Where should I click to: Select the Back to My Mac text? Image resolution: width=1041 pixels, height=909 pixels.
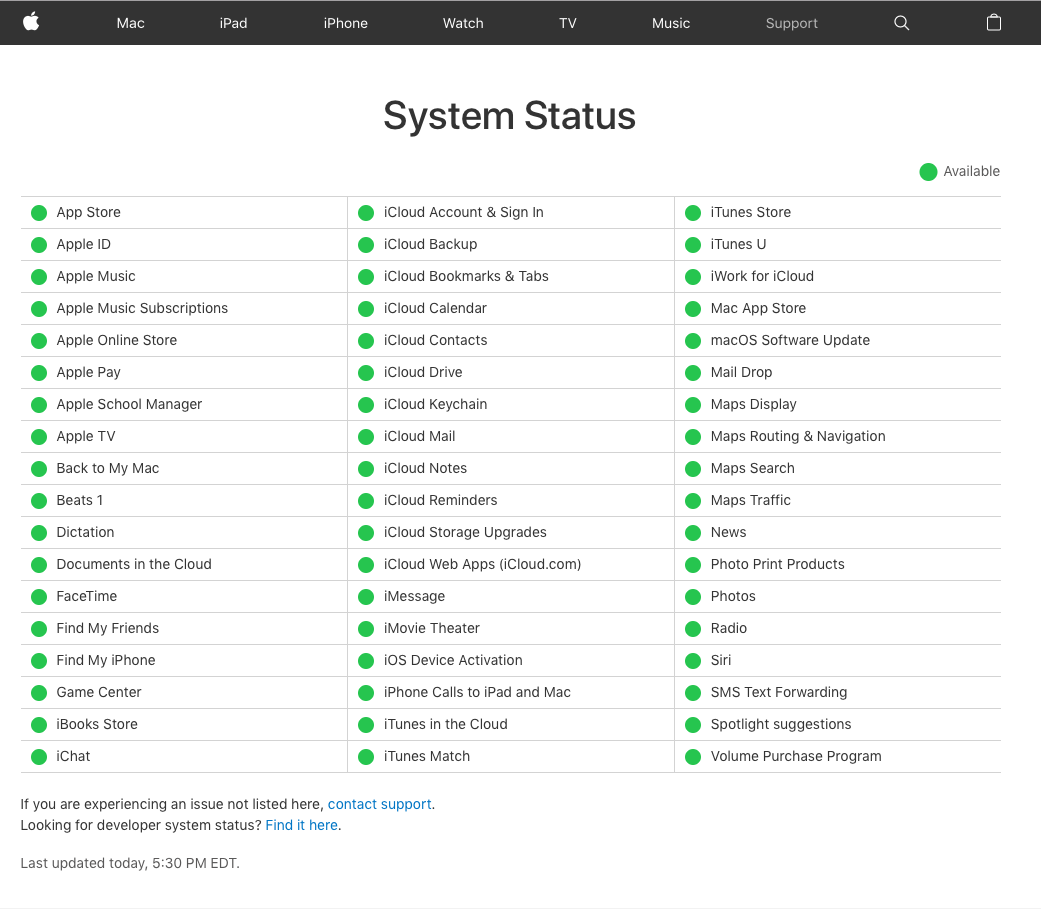[108, 468]
